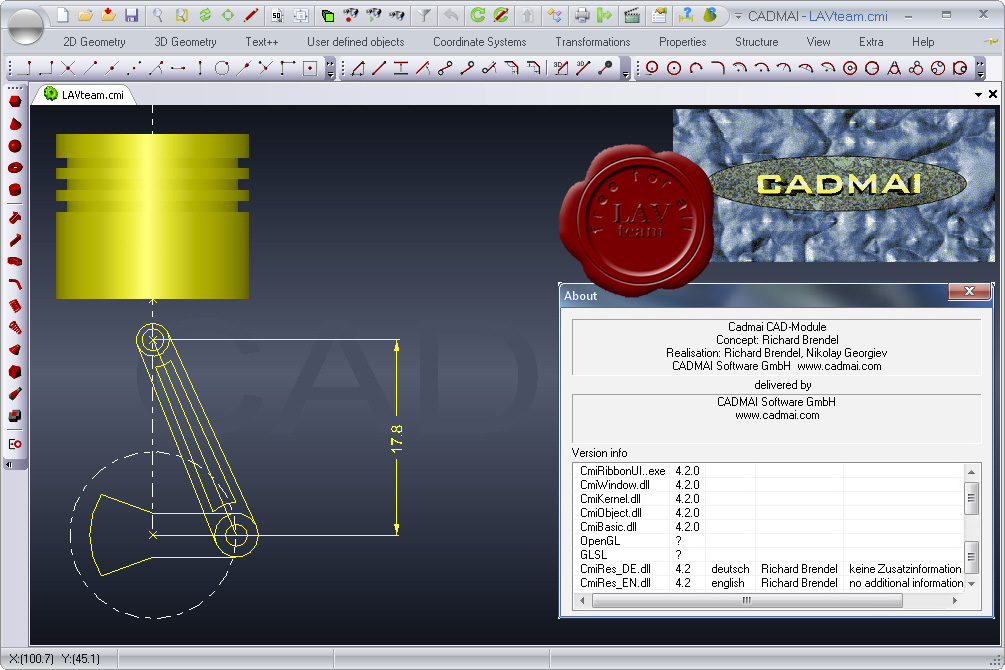Click the film clapperboard icon
Viewport: 1005px width, 670px height.
(632, 15)
